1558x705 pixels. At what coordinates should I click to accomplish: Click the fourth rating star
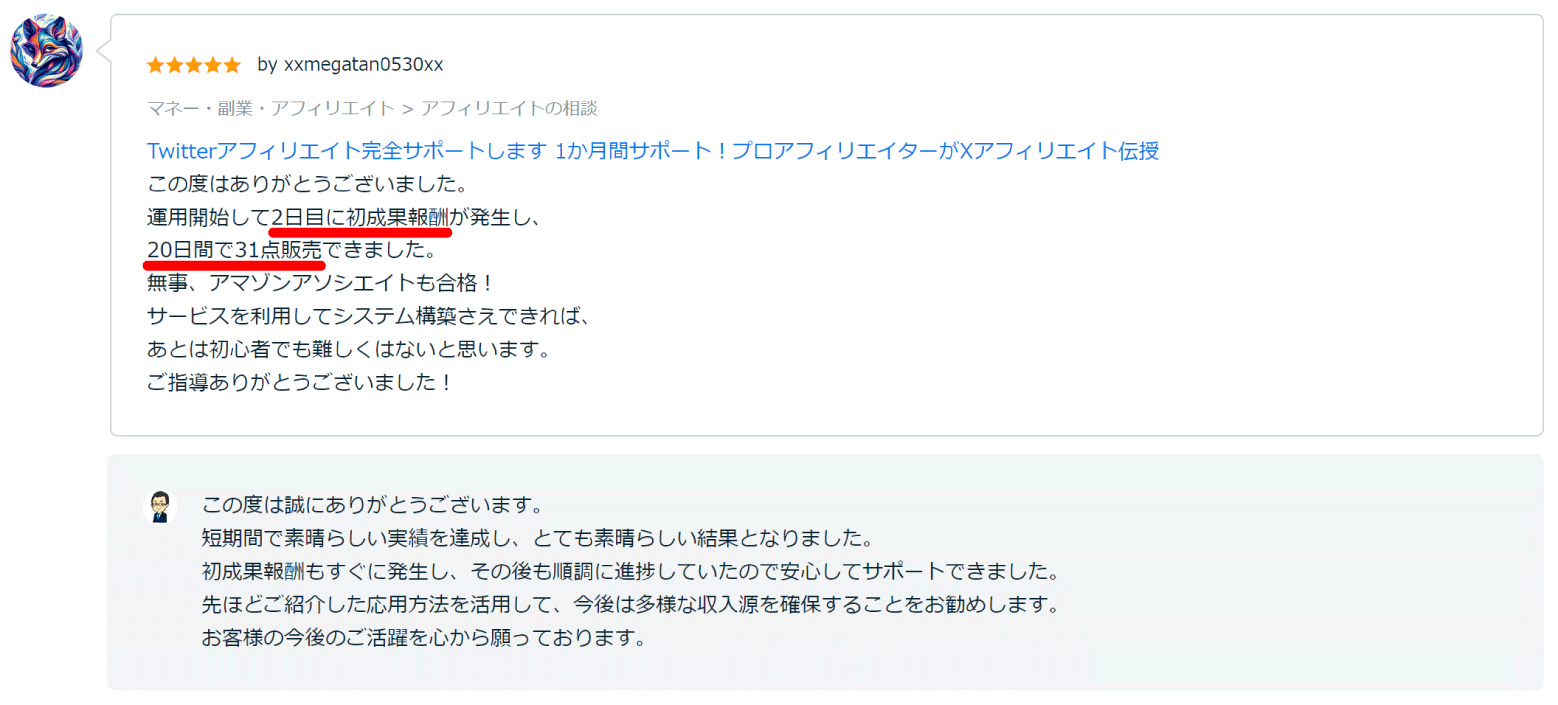pyautogui.click(x=212, y=65)
